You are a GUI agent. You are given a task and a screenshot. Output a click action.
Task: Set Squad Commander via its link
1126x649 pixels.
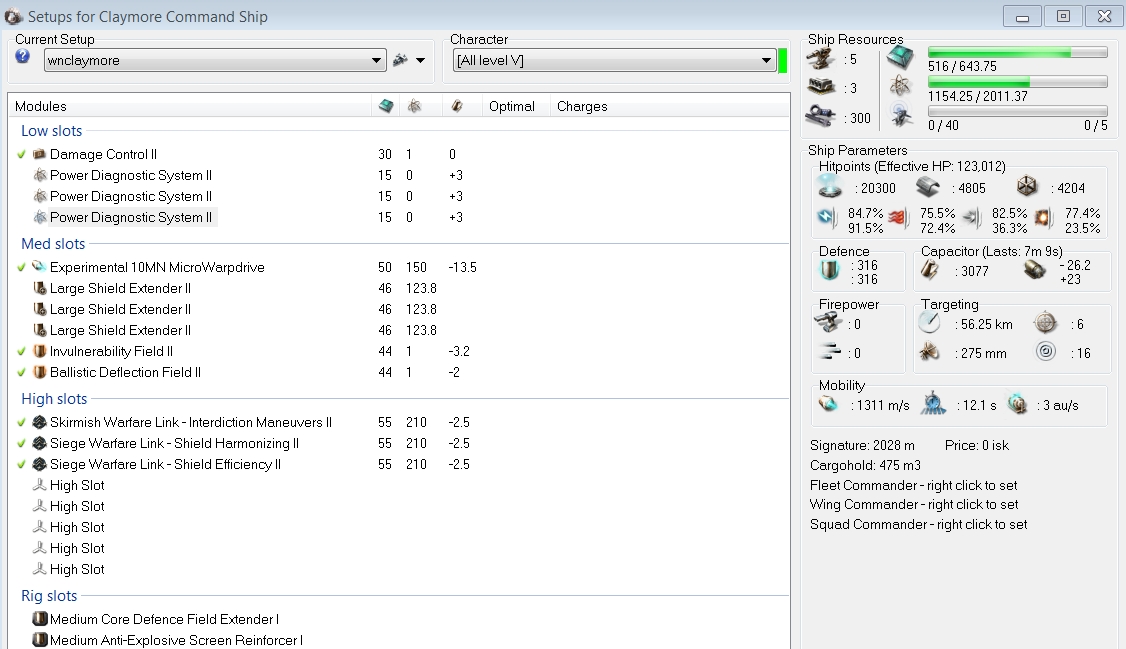pyautogui.click(x=918, y=525)
